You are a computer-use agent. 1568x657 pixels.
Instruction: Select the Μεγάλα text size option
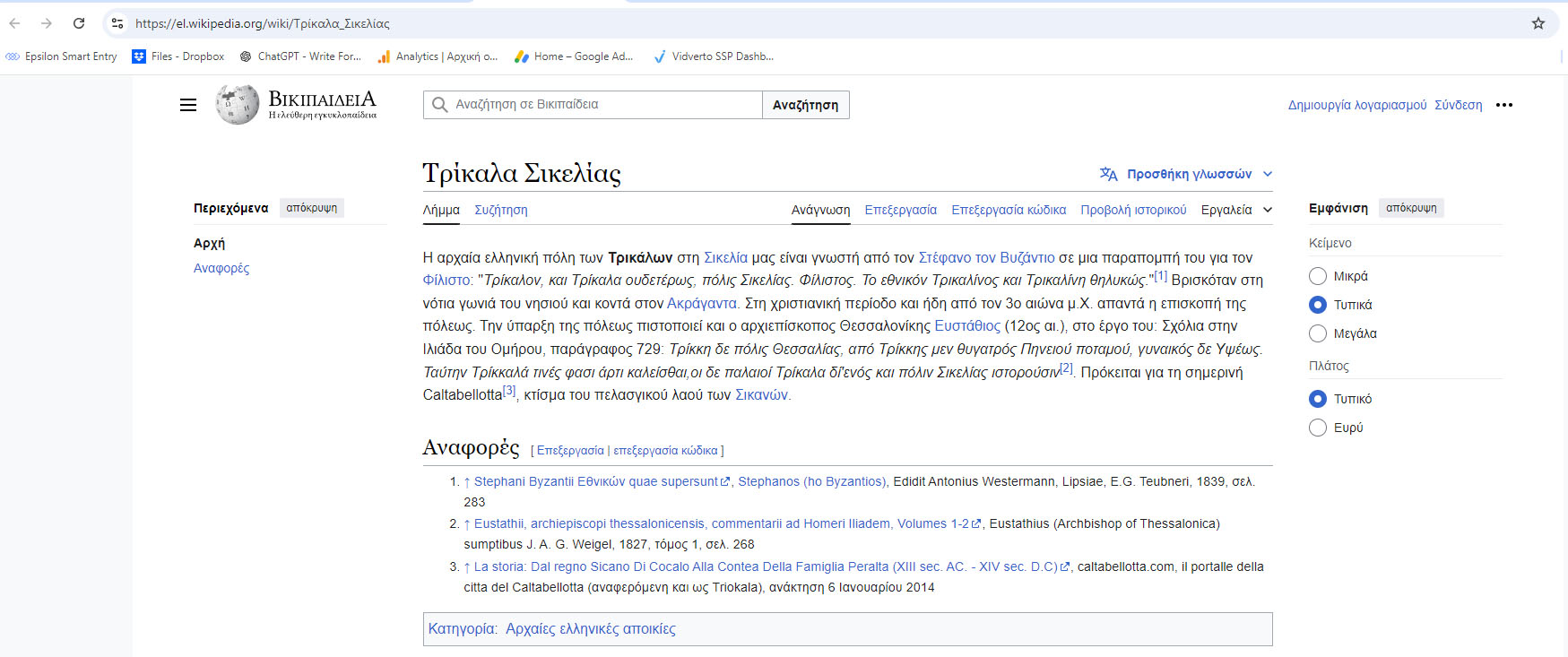[1318, 333]
